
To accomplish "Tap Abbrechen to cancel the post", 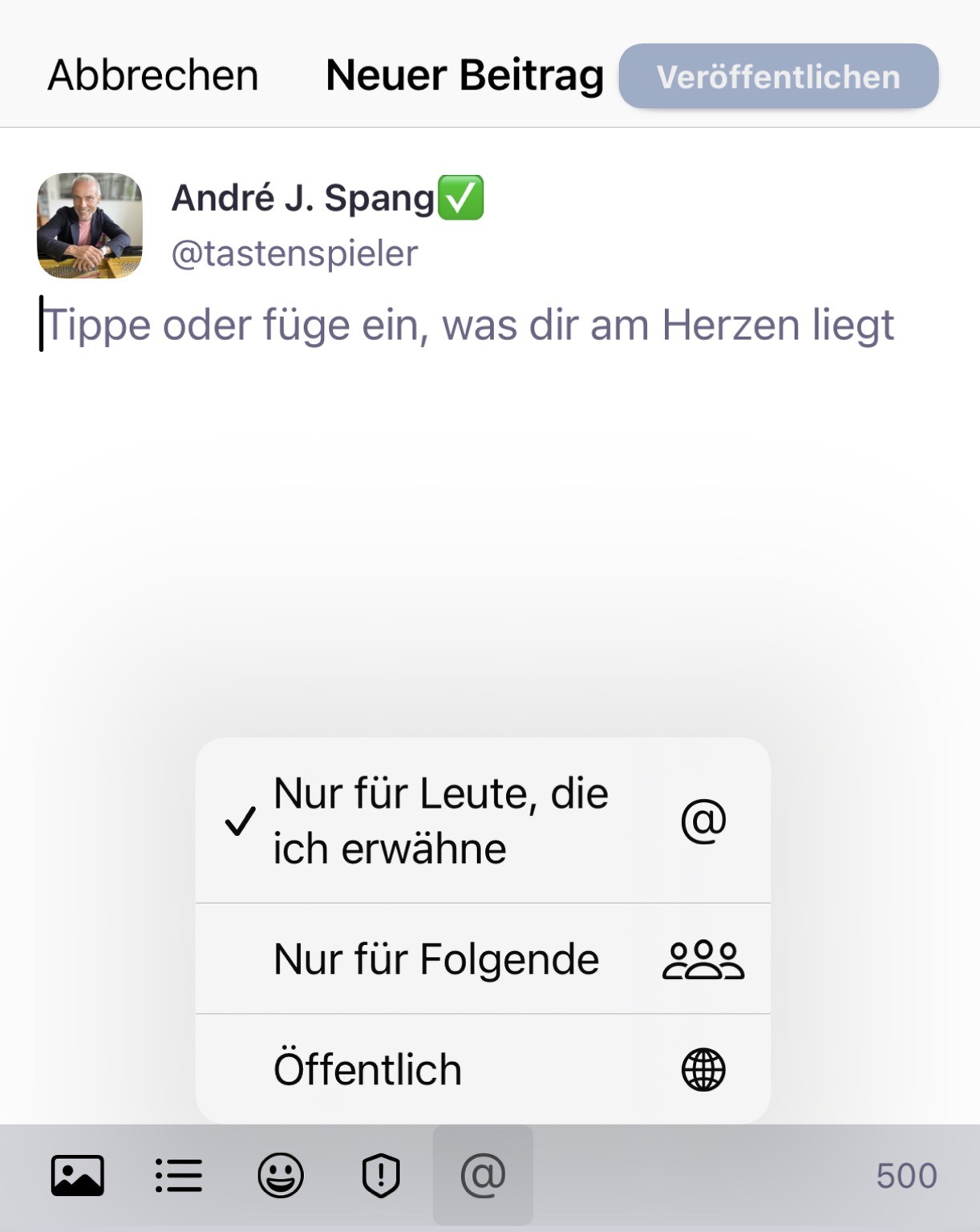I will coord(153,75).
